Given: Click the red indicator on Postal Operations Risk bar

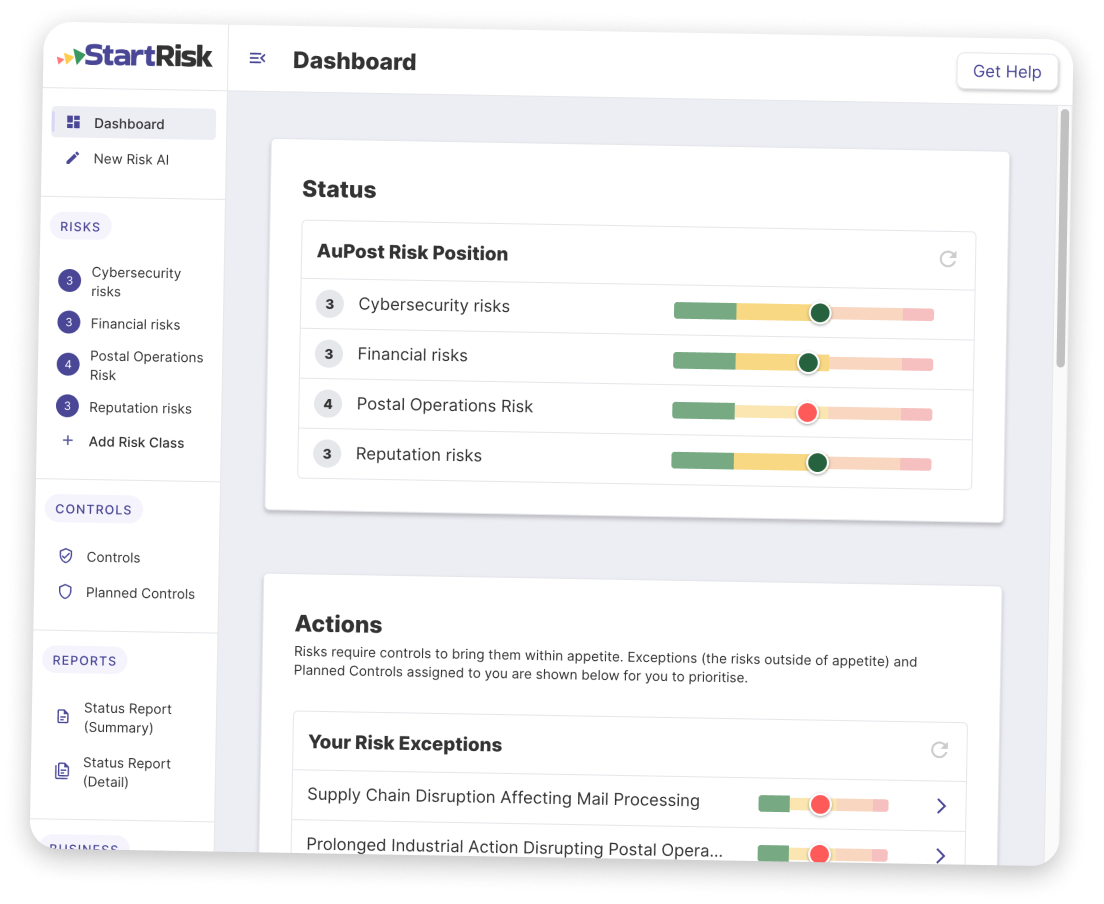Looking at the screenshot, I should [x=807, y=412].
